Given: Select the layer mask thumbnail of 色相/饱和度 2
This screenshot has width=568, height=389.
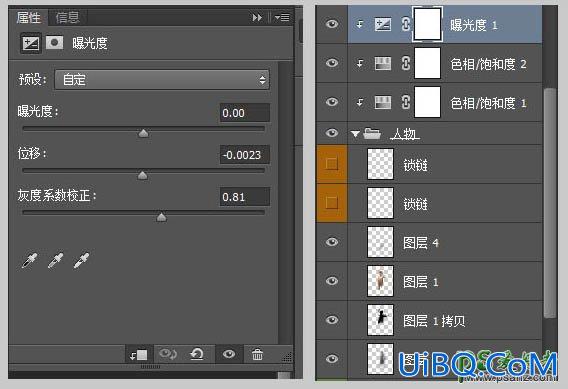Looking at the screenshot, I should pos(427,63).
